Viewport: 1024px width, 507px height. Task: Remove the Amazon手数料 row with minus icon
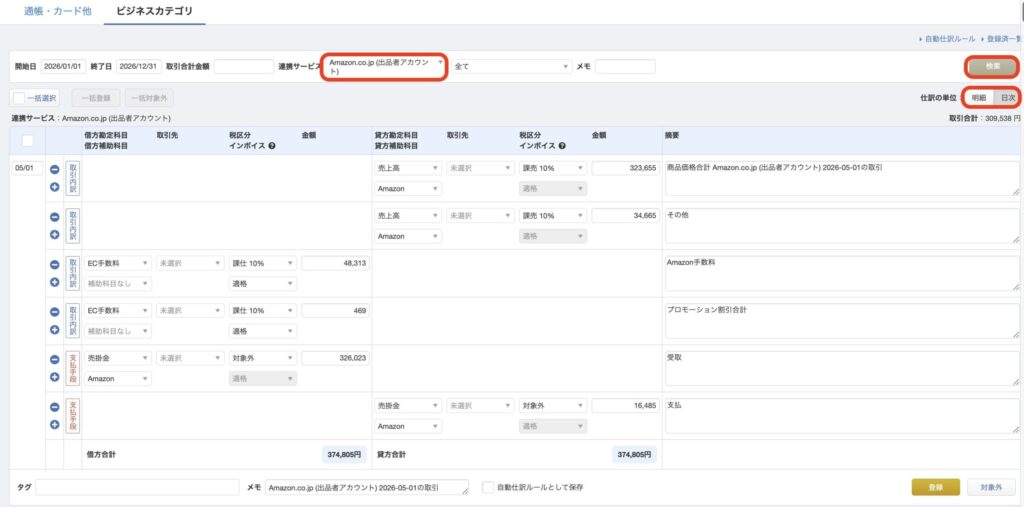(x=55, y=265)
